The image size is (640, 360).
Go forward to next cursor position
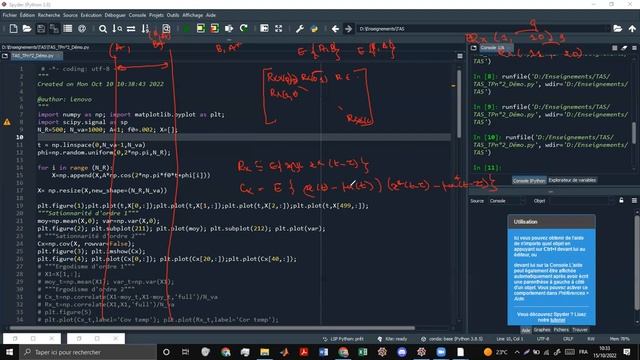pos(349,29)
